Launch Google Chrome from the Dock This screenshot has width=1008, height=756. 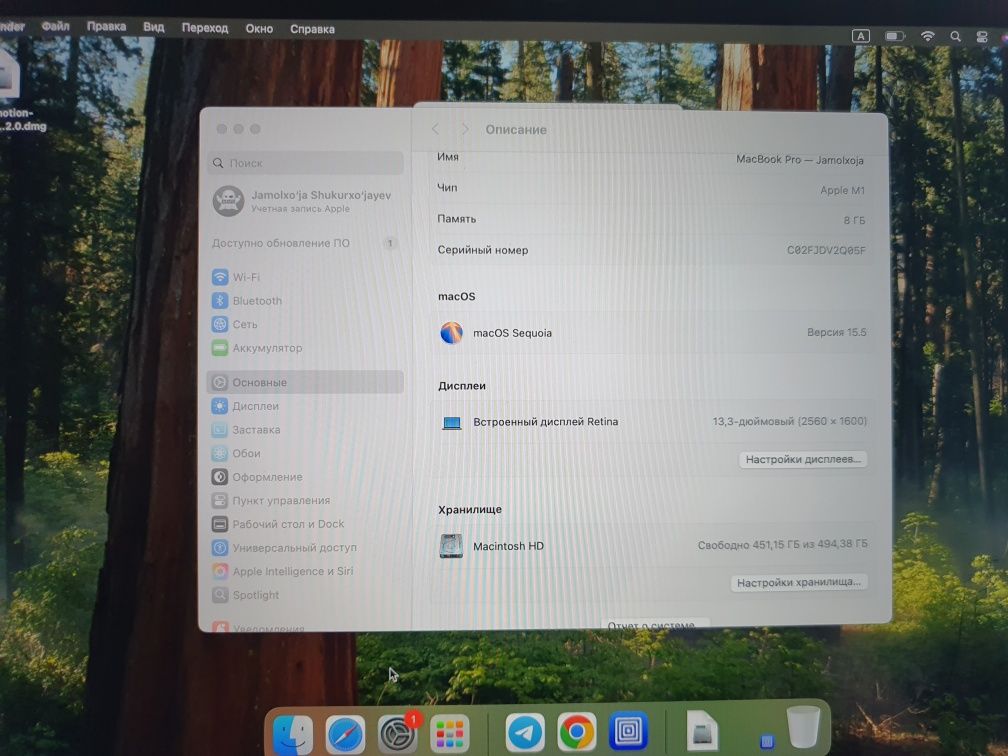(x=577, y=732)
